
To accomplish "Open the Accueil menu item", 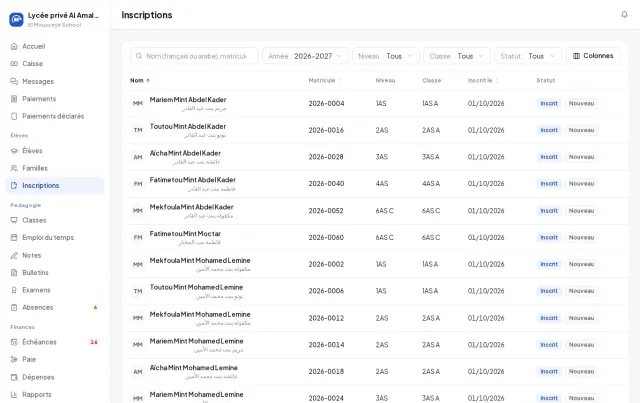I will 55,46.
